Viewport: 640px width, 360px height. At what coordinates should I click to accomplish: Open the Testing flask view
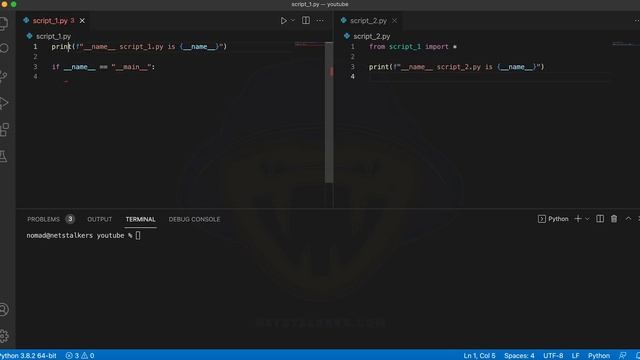click(4, 156)
